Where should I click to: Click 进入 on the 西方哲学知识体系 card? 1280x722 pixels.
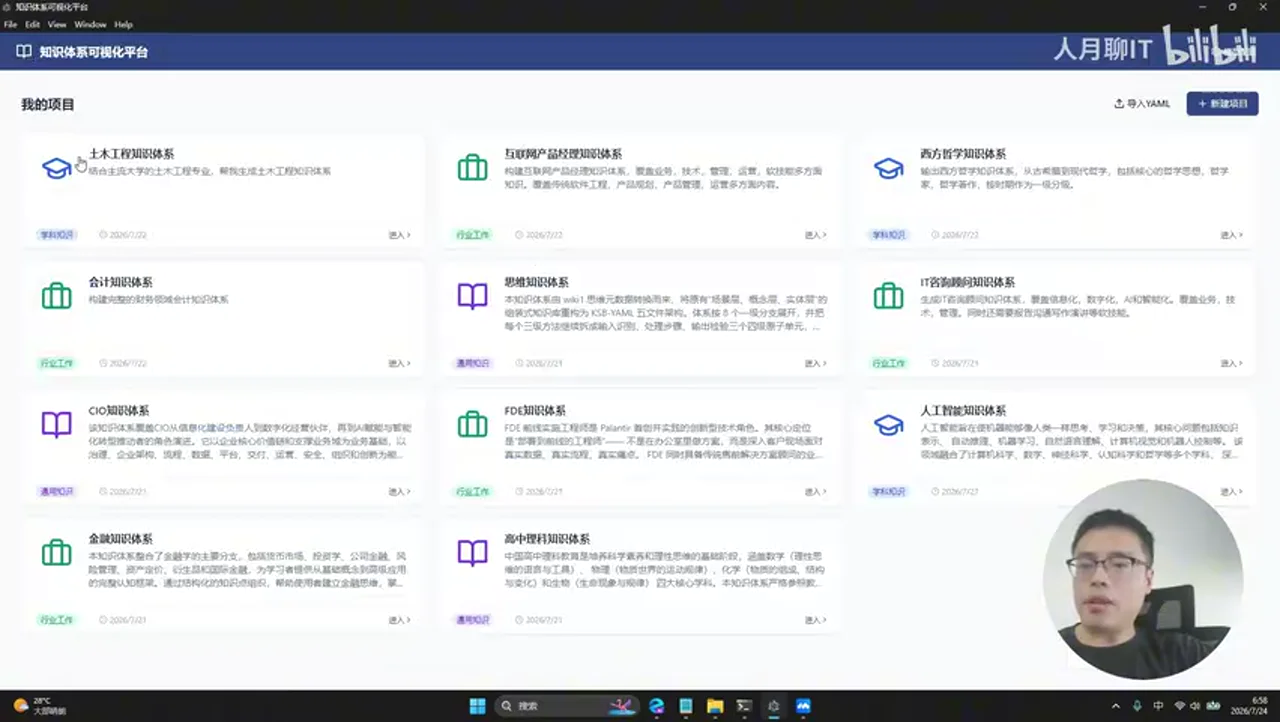1232,235
